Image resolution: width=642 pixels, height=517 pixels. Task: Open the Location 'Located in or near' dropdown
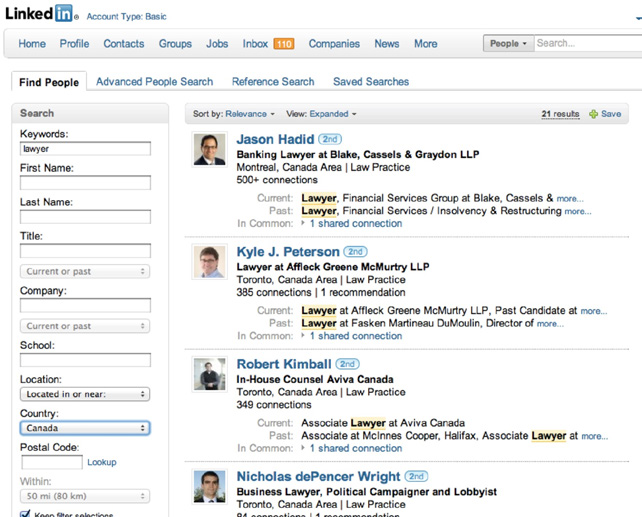pyautogui.click(x=84, y=394)
